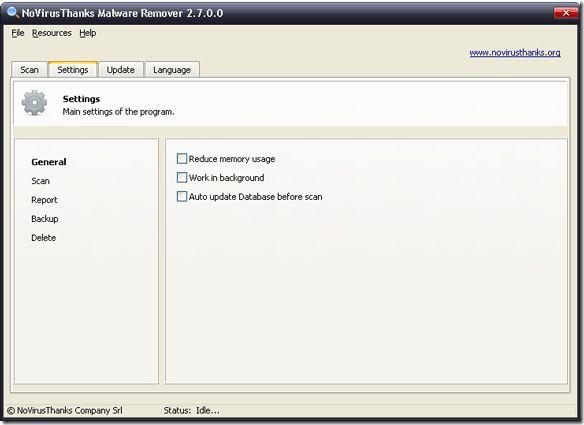The height and width of the screenshot is (425, 584).
Task: Select General settings category
Action: [x=49, y=162]
